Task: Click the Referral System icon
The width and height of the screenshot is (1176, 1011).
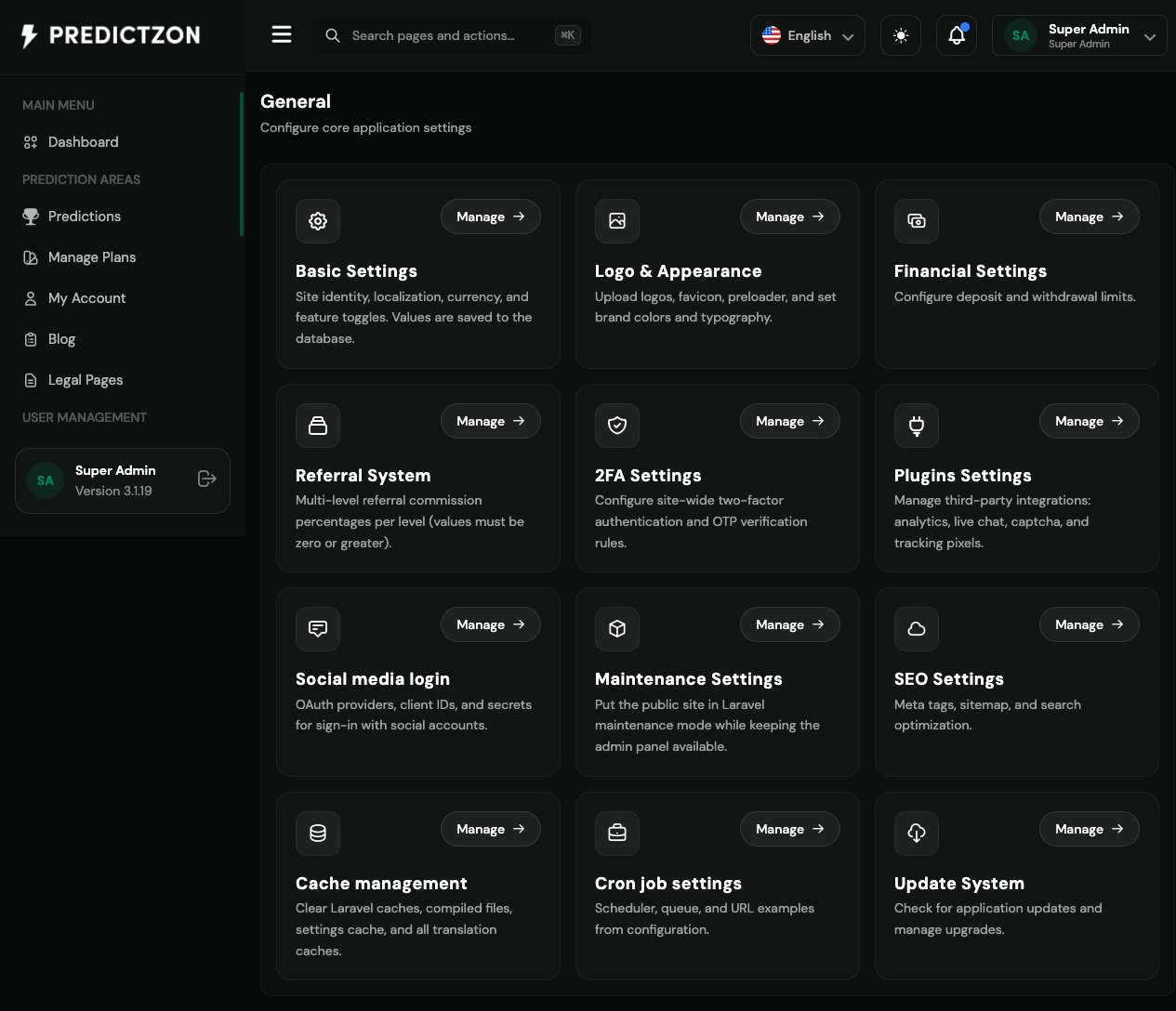Action: (x=318, y=426)
